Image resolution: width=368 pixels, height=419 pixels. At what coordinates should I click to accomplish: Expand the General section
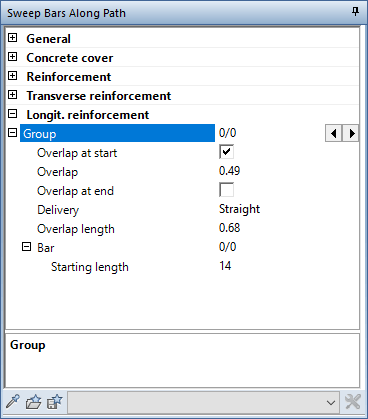[13, 38]
